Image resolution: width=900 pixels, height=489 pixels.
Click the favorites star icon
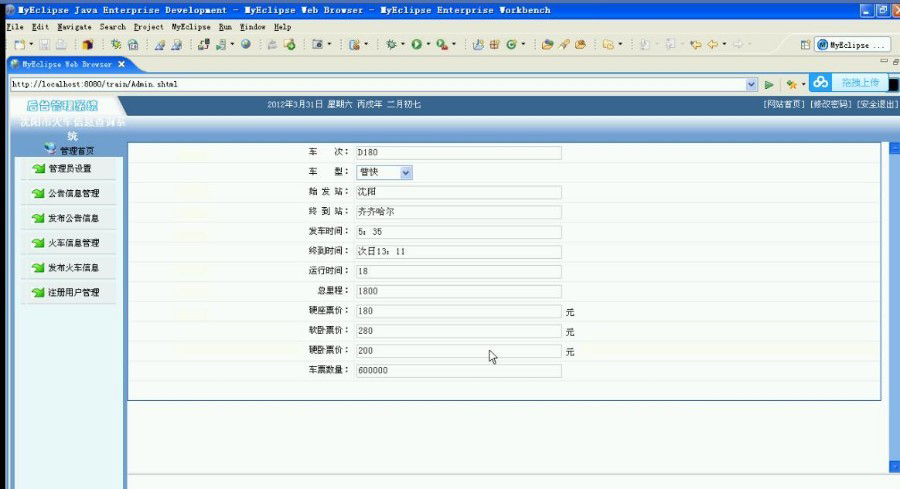(792, 84)
